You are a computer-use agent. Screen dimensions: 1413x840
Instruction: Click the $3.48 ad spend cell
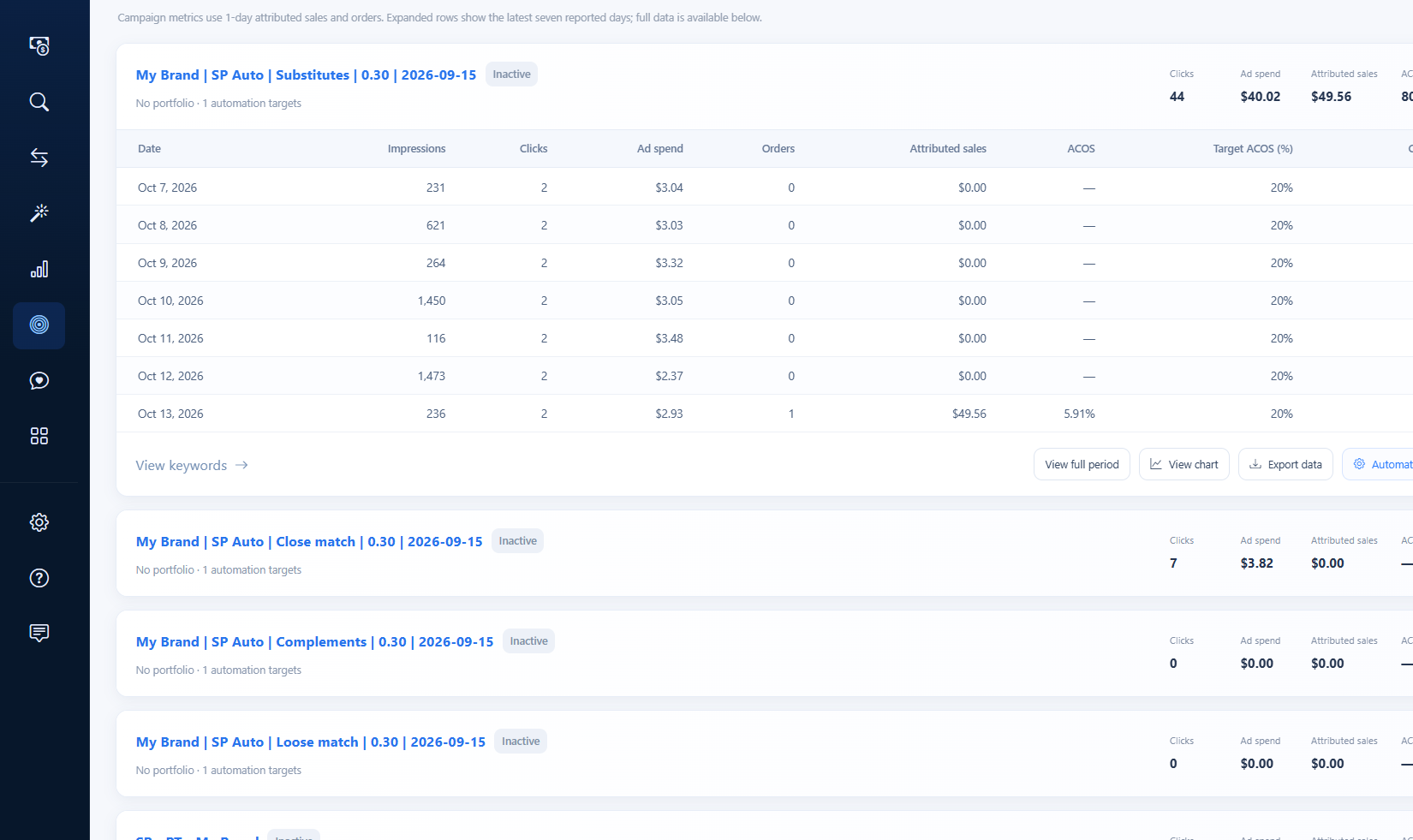point(669,338)
